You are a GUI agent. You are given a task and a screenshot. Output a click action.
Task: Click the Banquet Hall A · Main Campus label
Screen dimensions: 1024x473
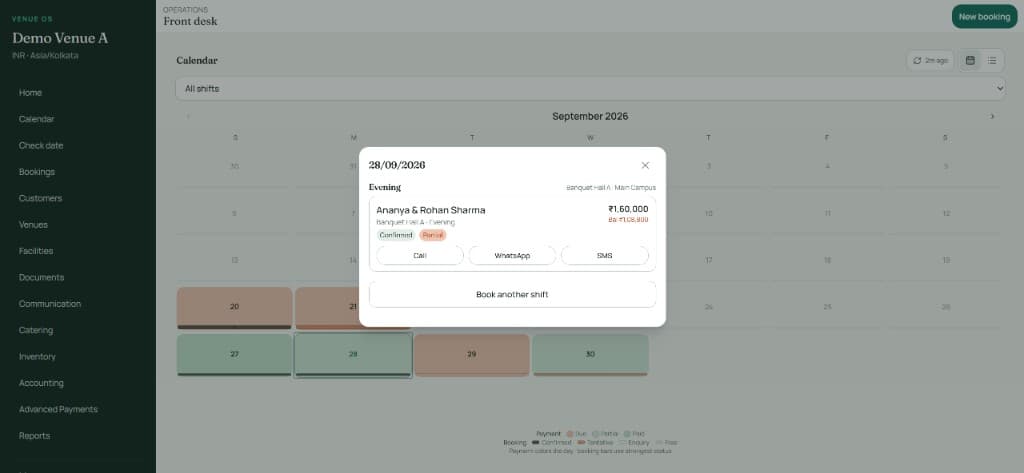[611, 188]
